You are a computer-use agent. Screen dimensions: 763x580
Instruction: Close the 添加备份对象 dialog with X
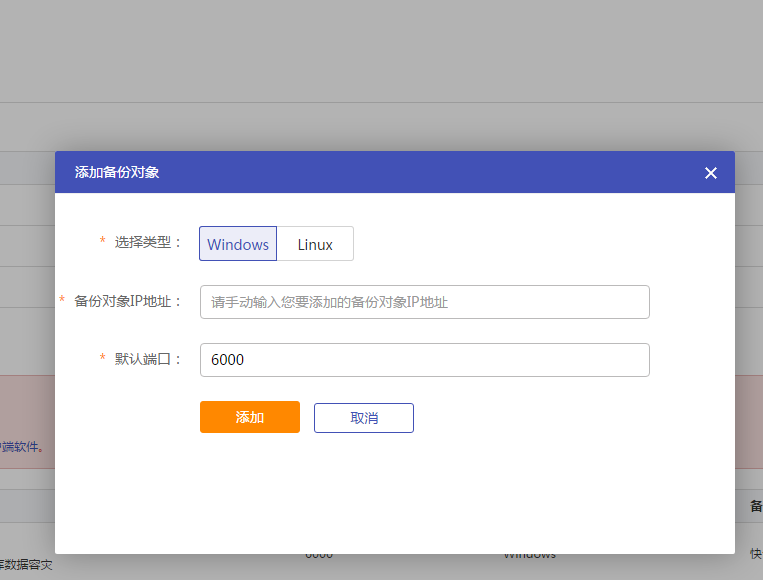711,173
